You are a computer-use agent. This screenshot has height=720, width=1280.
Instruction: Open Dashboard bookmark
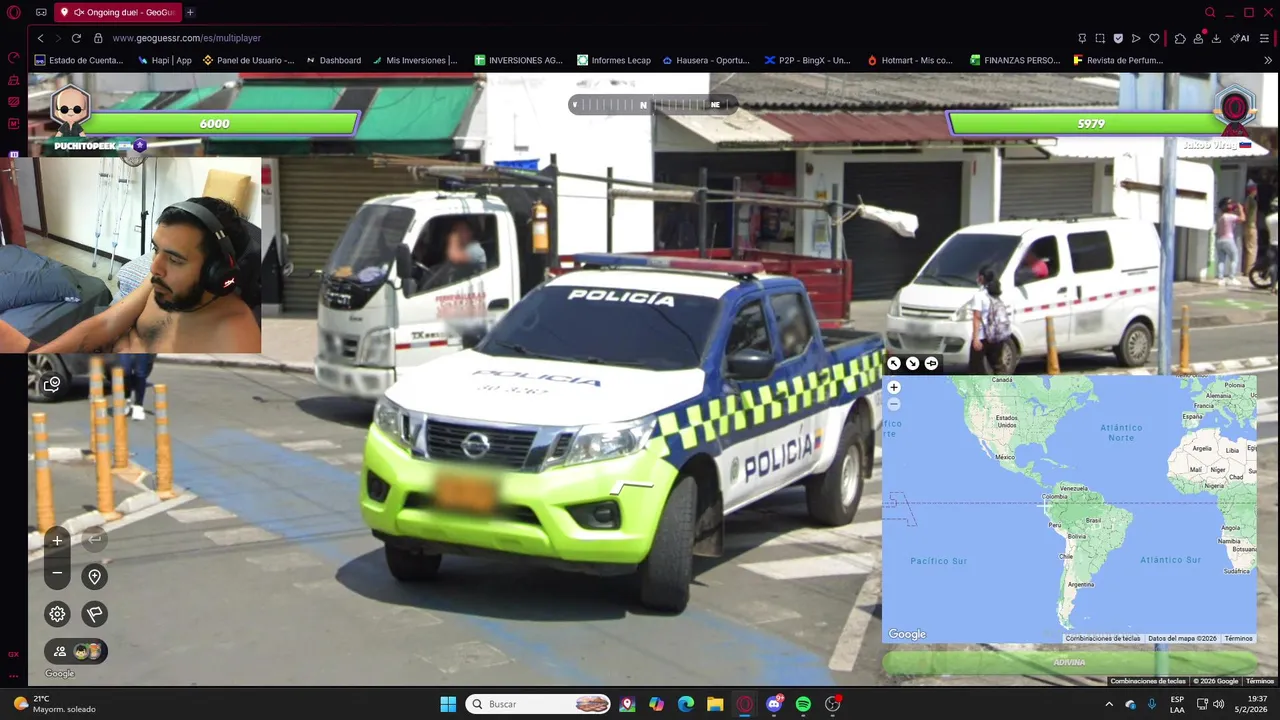[x=333, y=60]
